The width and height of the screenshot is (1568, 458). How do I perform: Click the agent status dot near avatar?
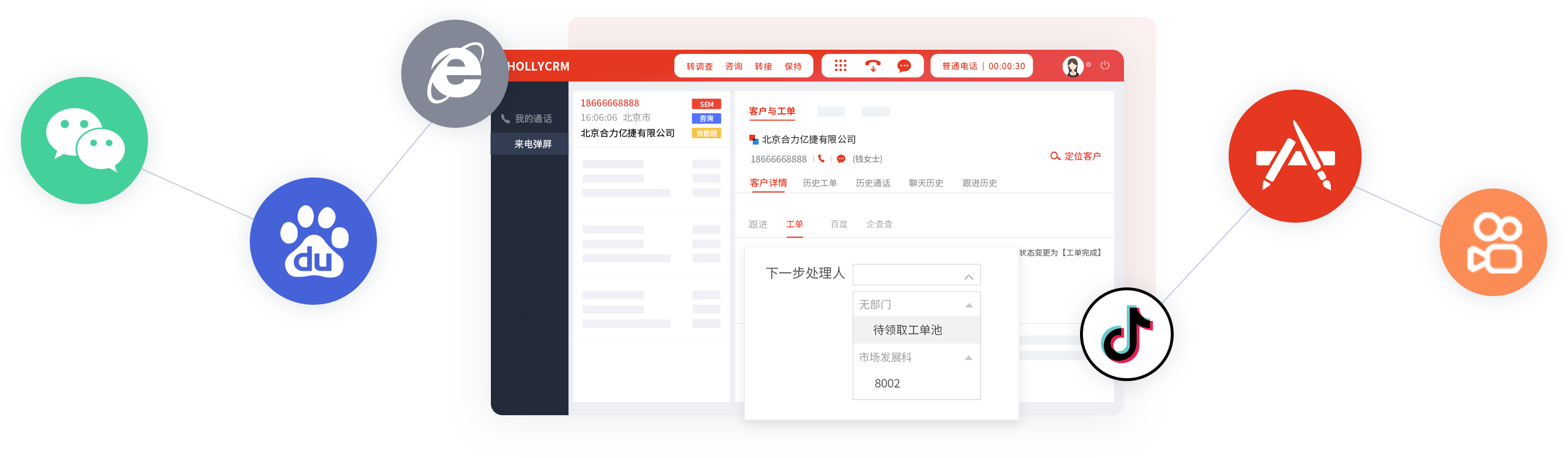1088,65
